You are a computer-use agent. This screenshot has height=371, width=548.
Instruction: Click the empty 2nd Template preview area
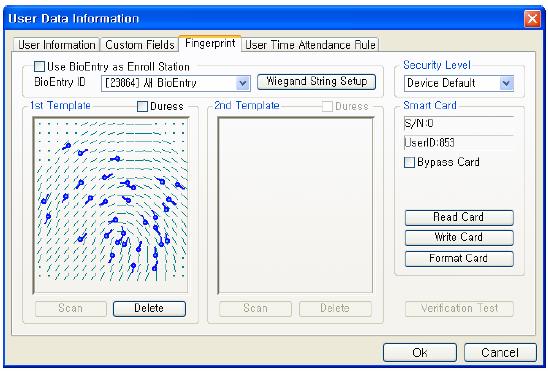pos(295,205)
